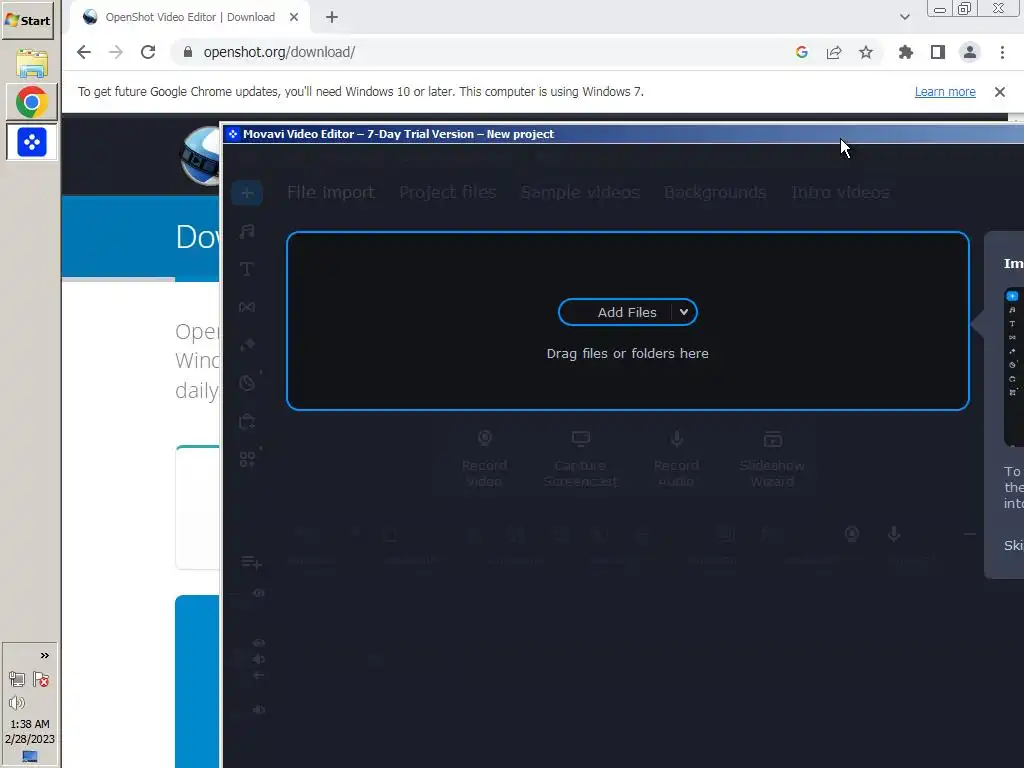Click the Movavi Video Editor taskbar icon
Image resolution: width=1024 pixels, height=768 pixels.
tap(31, 142)
